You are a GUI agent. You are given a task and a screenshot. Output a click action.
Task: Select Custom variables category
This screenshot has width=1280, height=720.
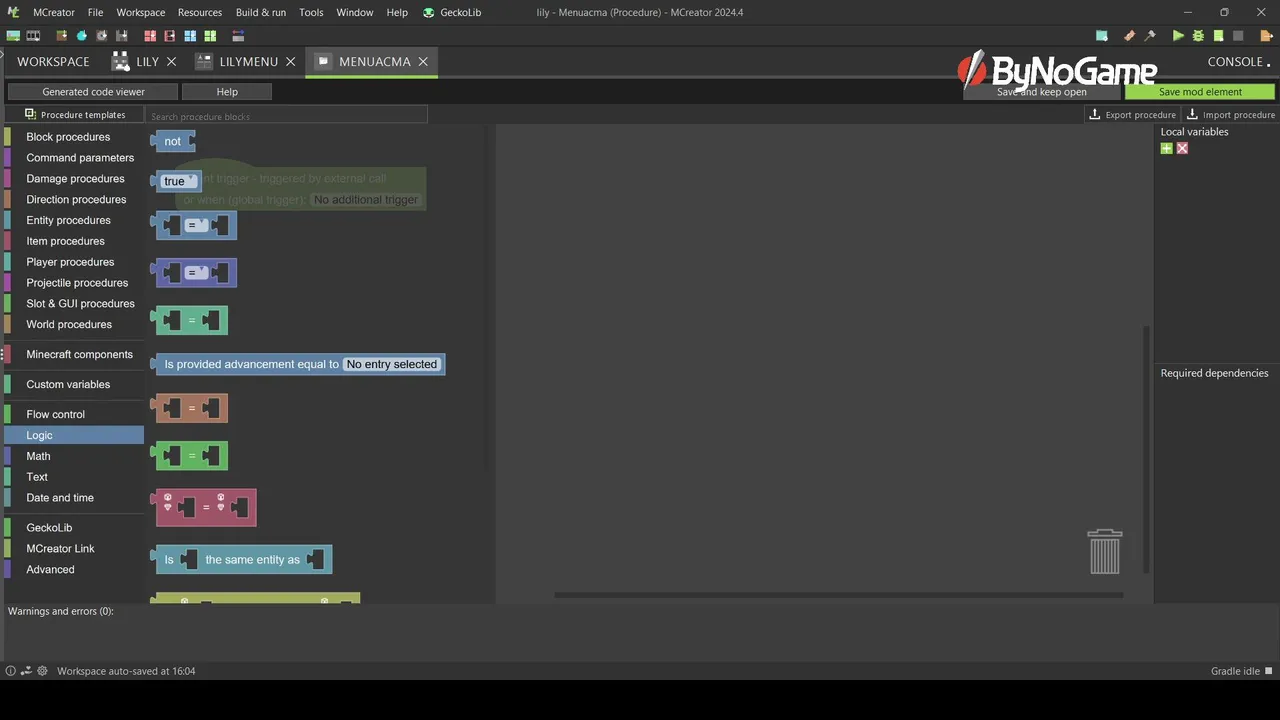[74, 384]
